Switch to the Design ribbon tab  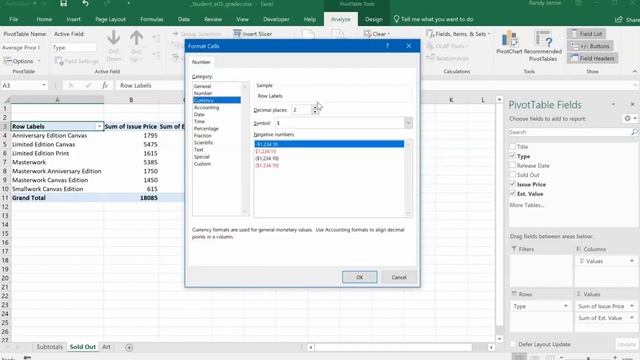coord(373,19)
